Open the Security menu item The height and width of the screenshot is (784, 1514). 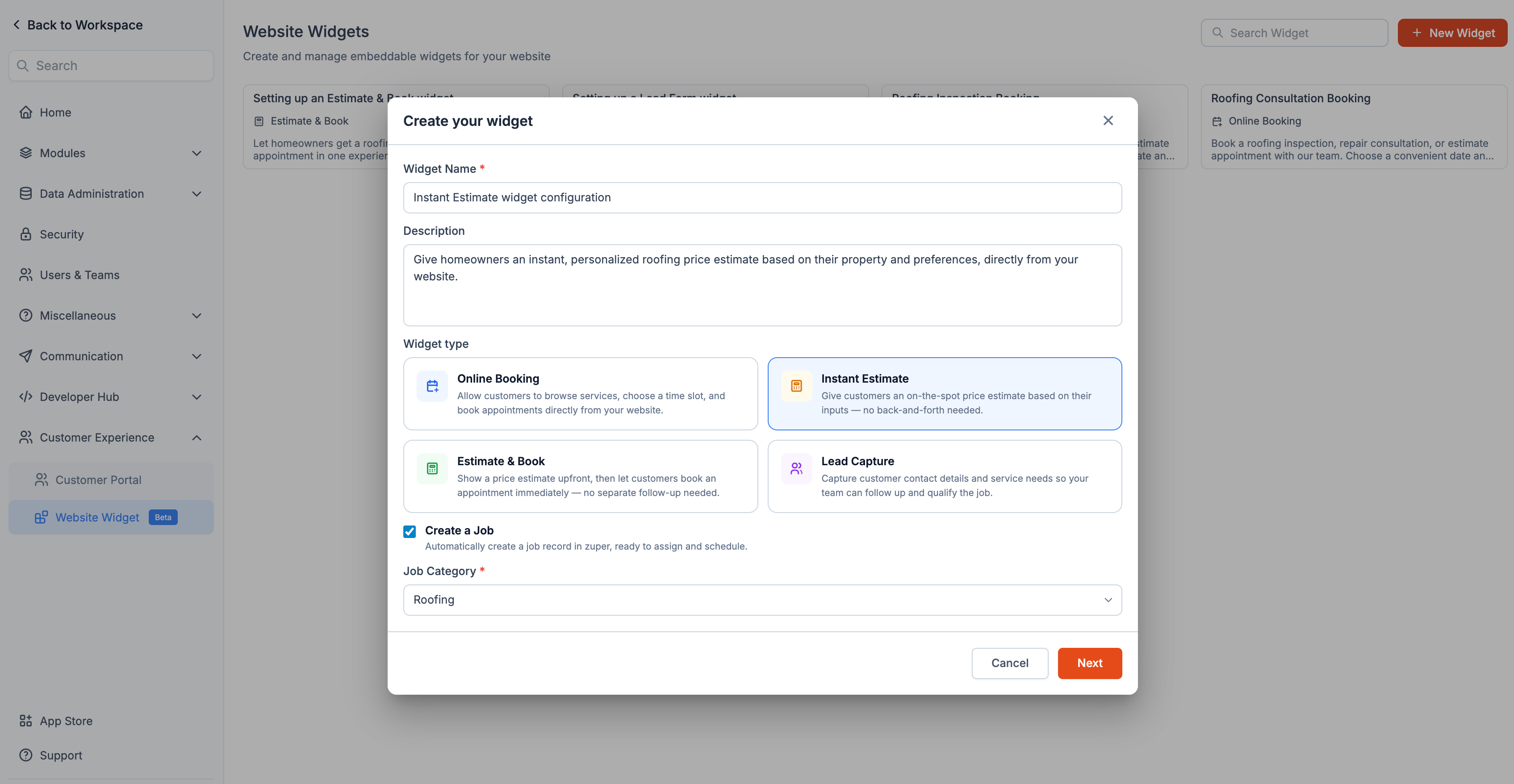[x=111, y=234]
